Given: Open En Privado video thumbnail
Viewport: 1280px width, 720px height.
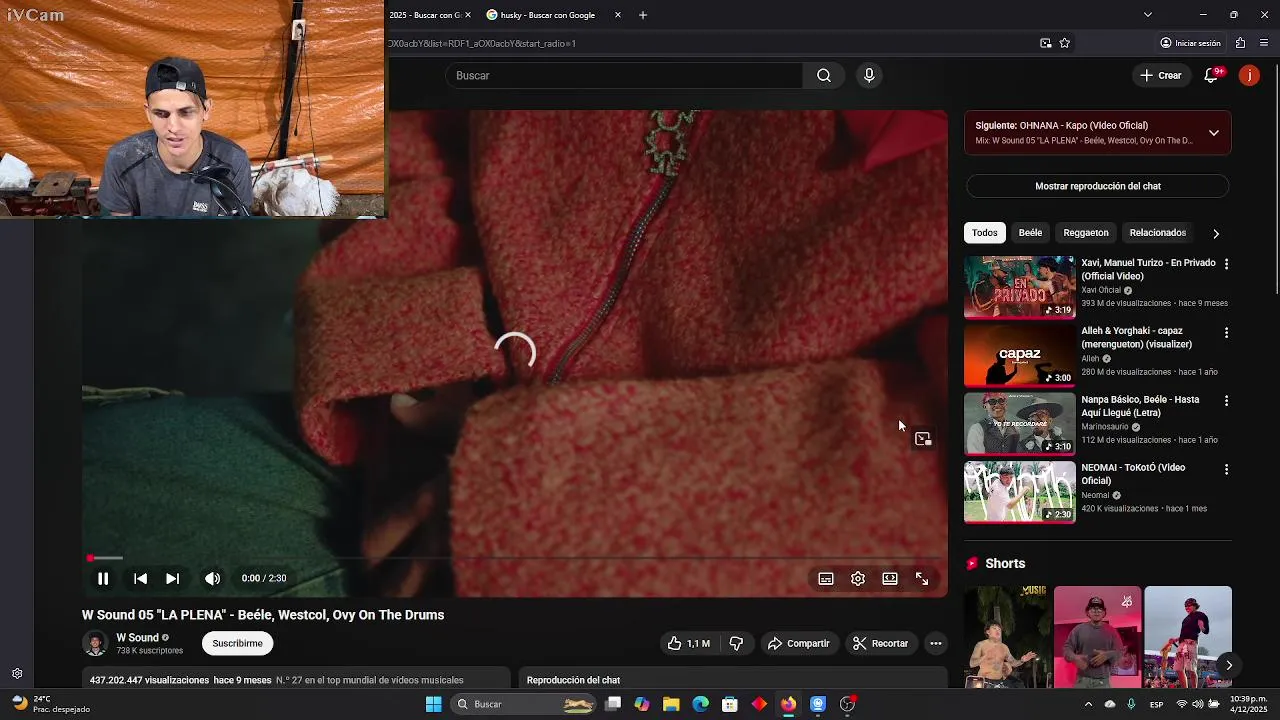Looking at the screenshot, I should click(x=1019, y=287).
